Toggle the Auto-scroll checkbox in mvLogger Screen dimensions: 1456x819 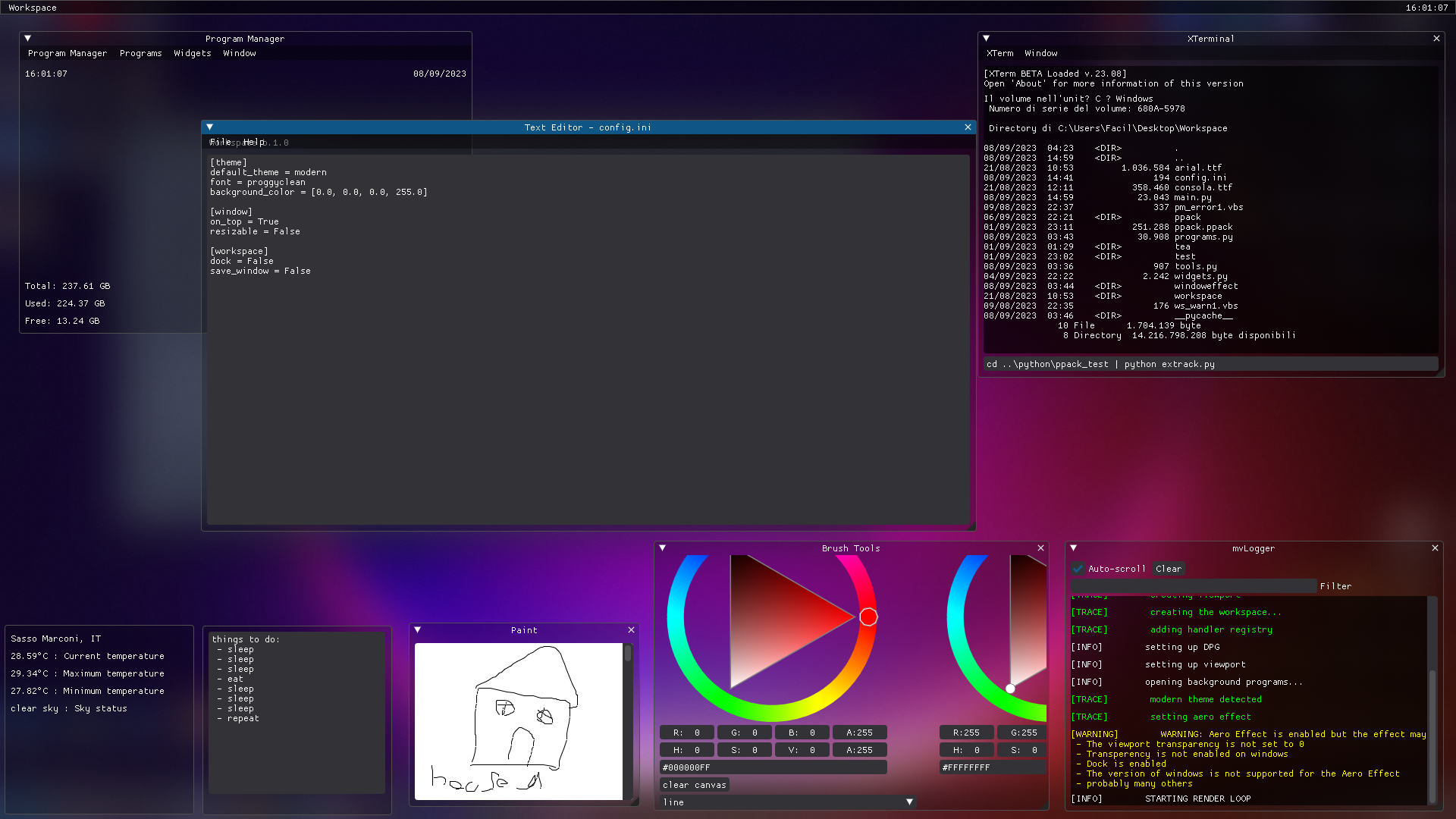pos(1078,568)
